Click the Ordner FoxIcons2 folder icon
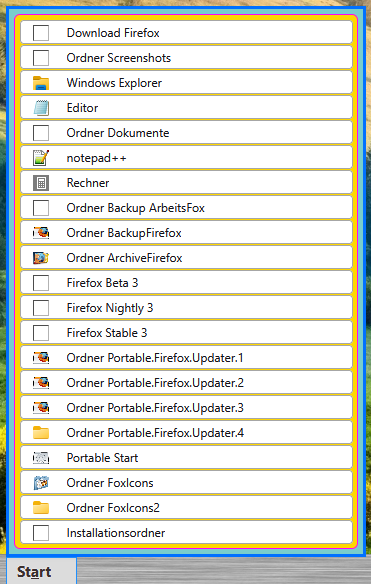371x584 pixels. point(41,507)
